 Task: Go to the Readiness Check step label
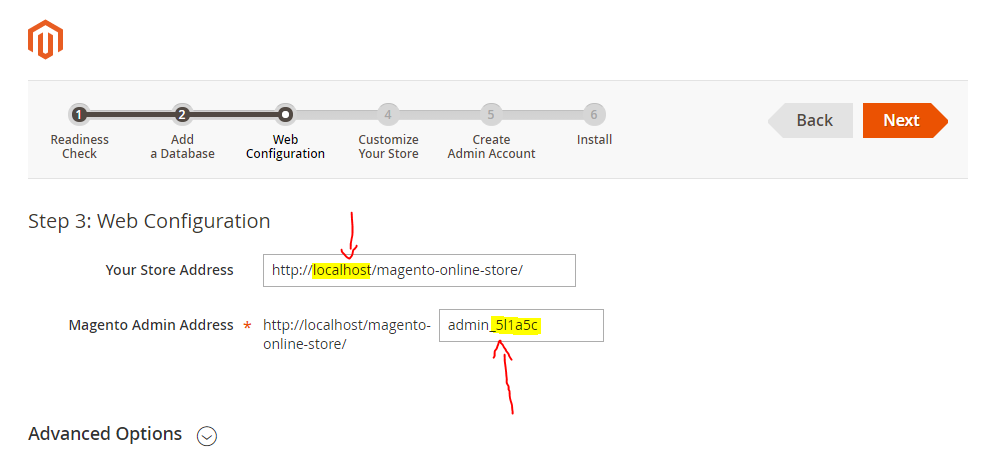coord(79,147)
